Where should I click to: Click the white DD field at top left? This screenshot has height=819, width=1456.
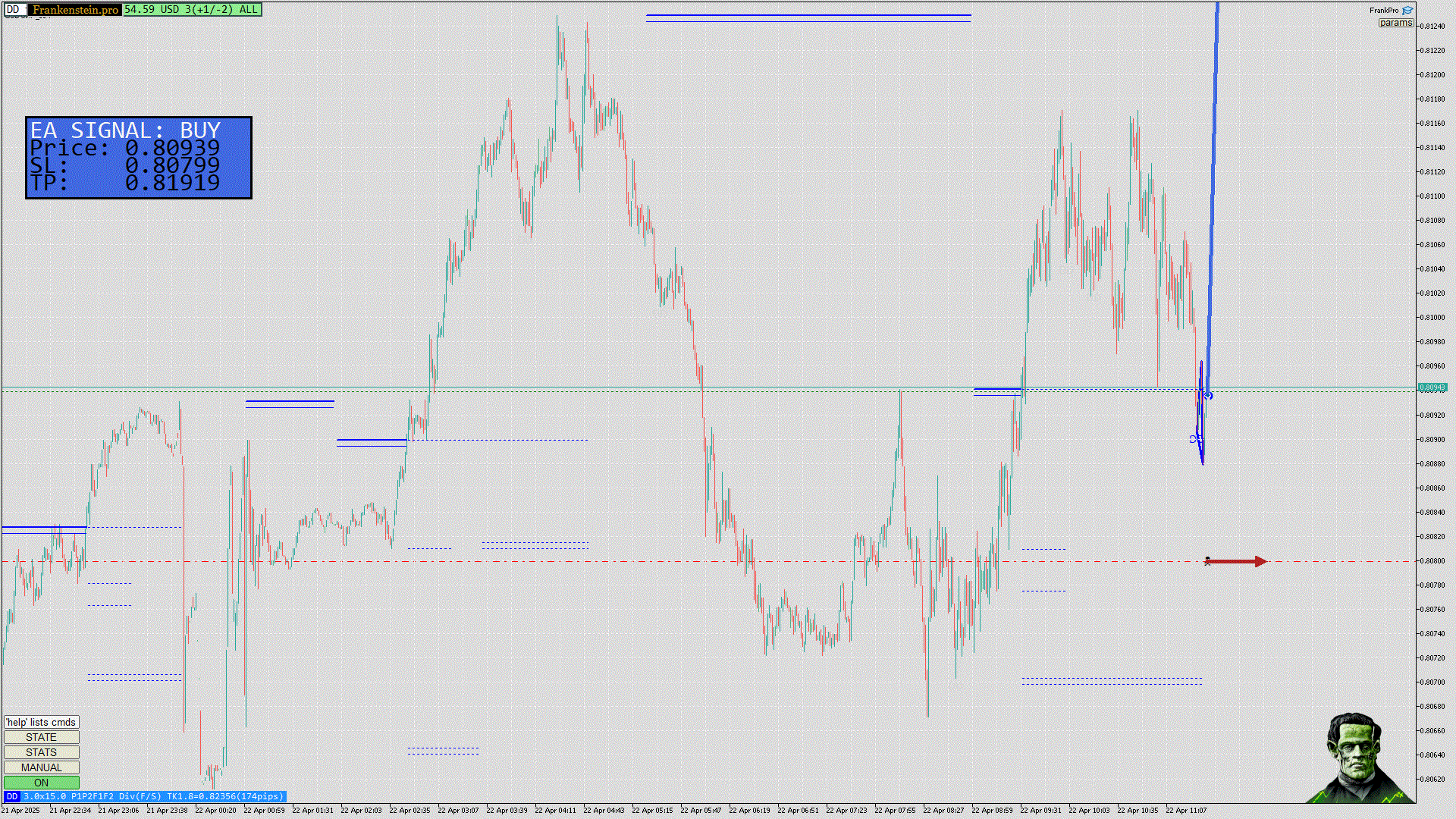[14, 10]
